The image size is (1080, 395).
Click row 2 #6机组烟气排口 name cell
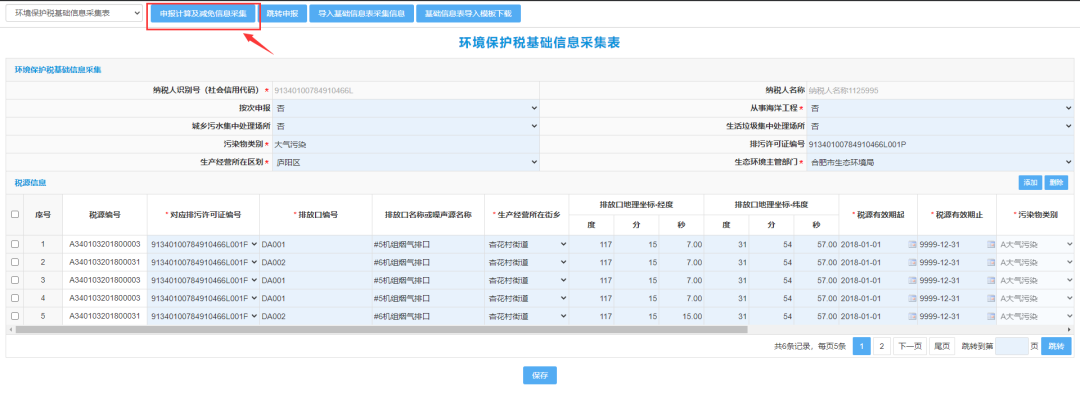coord(428,263)
